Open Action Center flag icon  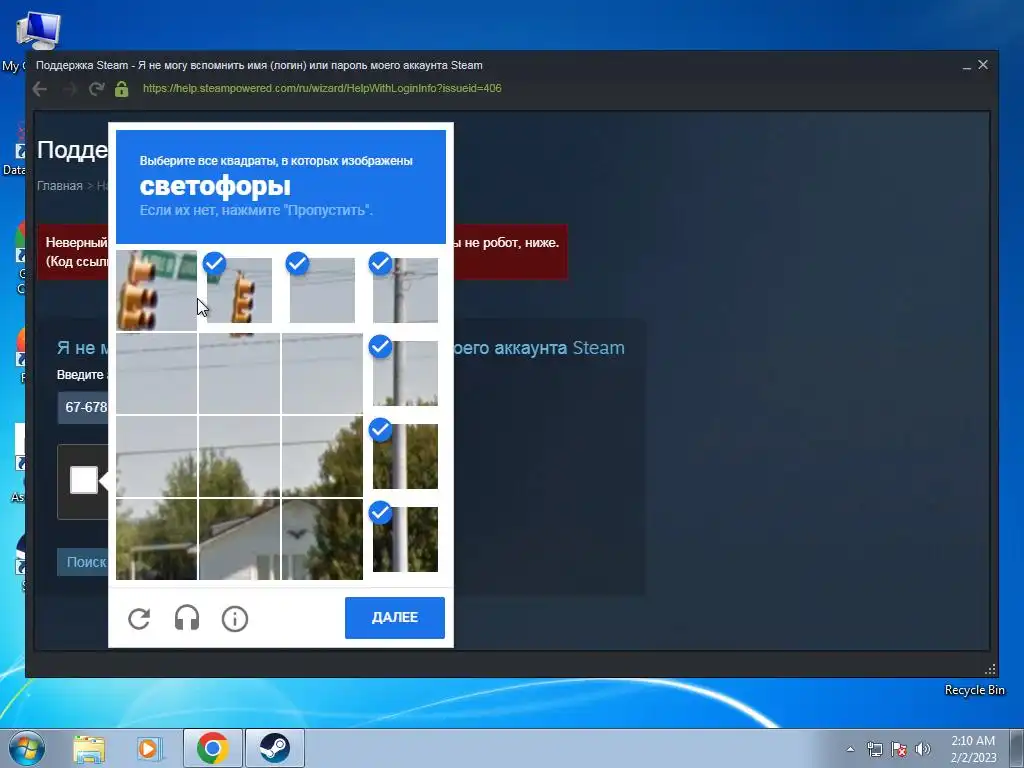click(899, 749)
